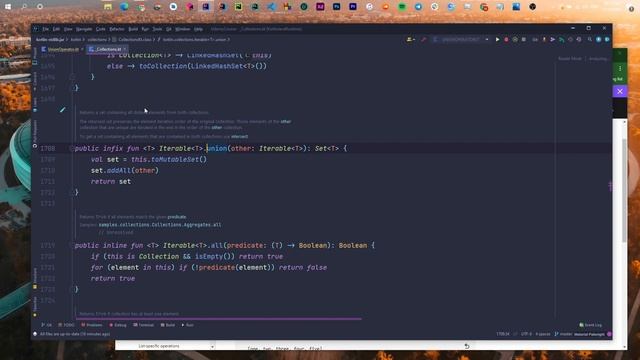Click the blue round icon beside search
This screenshot has height=360, width=640.
coord(598,40)
